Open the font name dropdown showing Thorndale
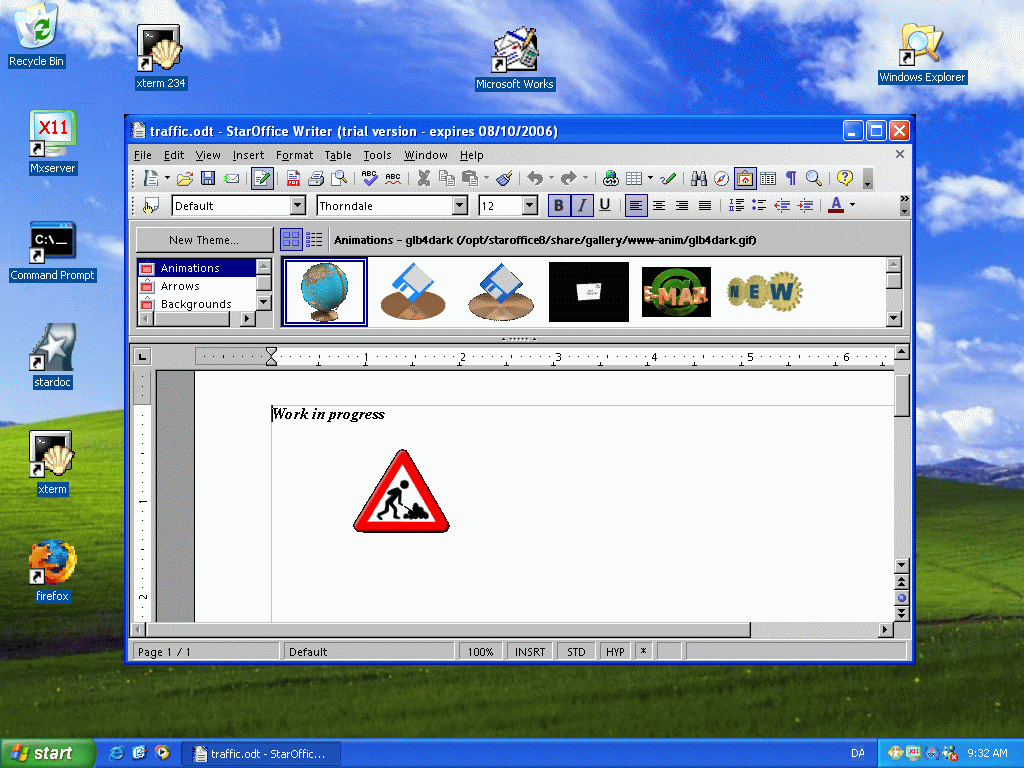Screen dimensions: 1024x768 coord(460,206)
